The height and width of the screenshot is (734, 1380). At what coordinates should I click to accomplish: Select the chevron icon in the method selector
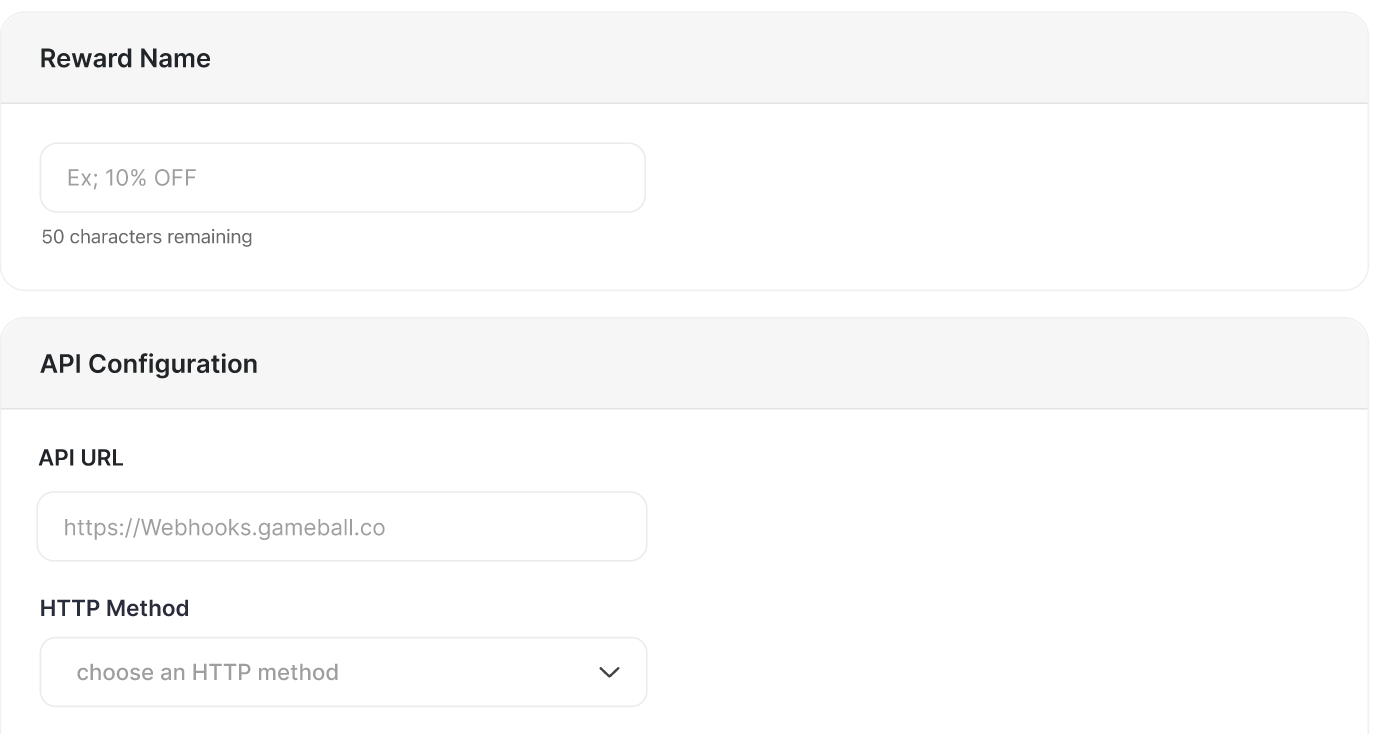coord(608,671)
